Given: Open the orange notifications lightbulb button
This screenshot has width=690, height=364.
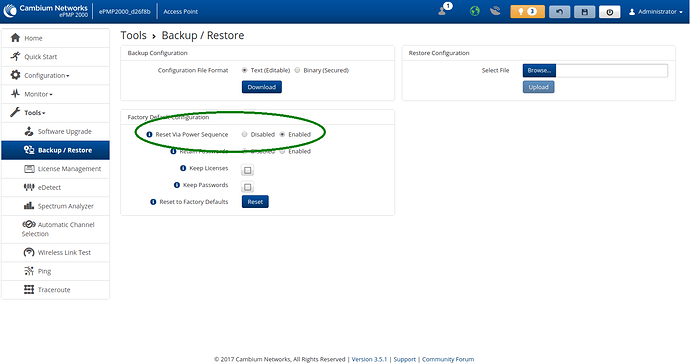Looking at the screenshot, I should coord(527,11).
